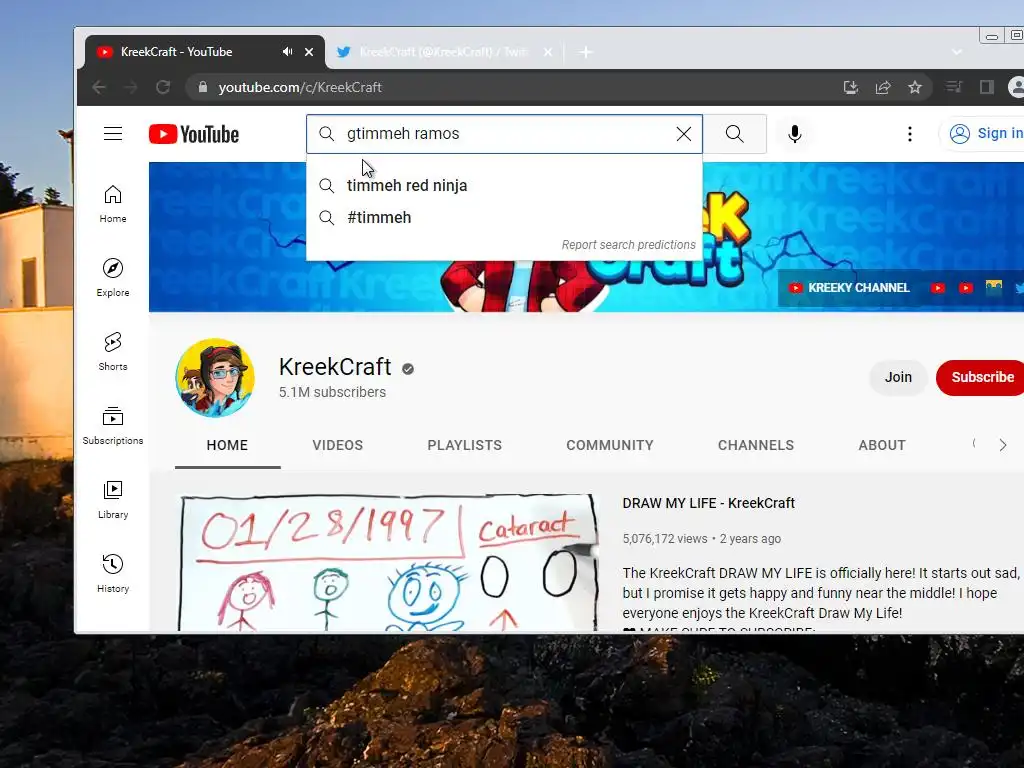Click the back arrow in browser
This screenshot has width=1024, height=768.
pos(99,87)
